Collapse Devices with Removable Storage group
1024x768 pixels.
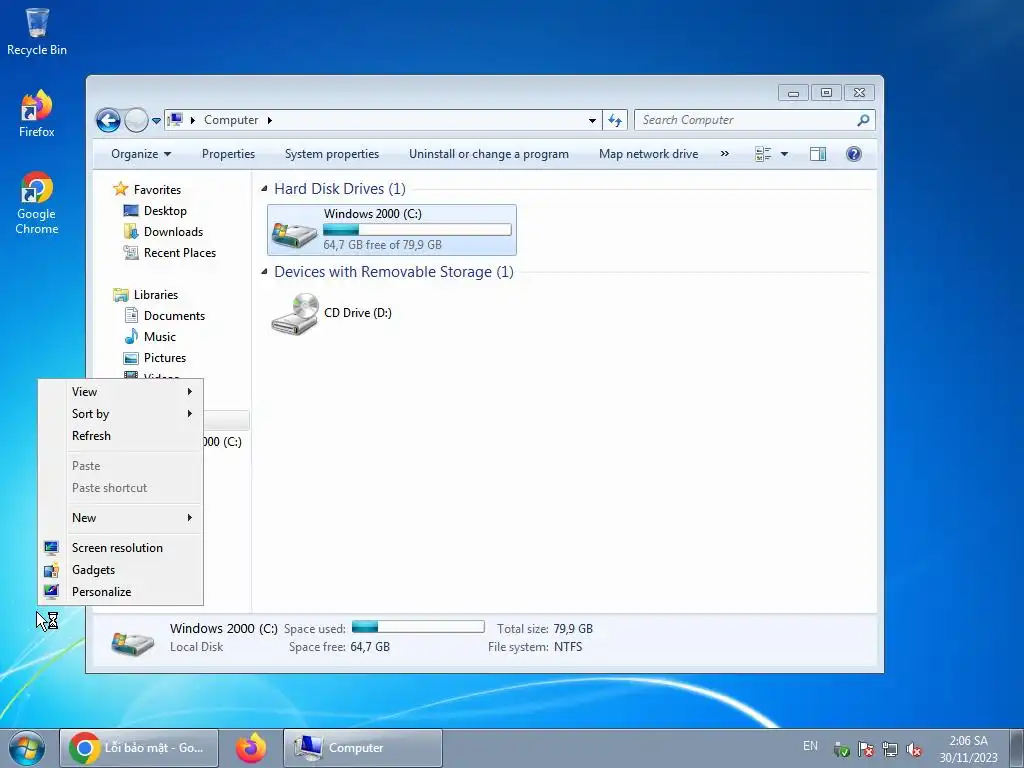pos(264,272)
